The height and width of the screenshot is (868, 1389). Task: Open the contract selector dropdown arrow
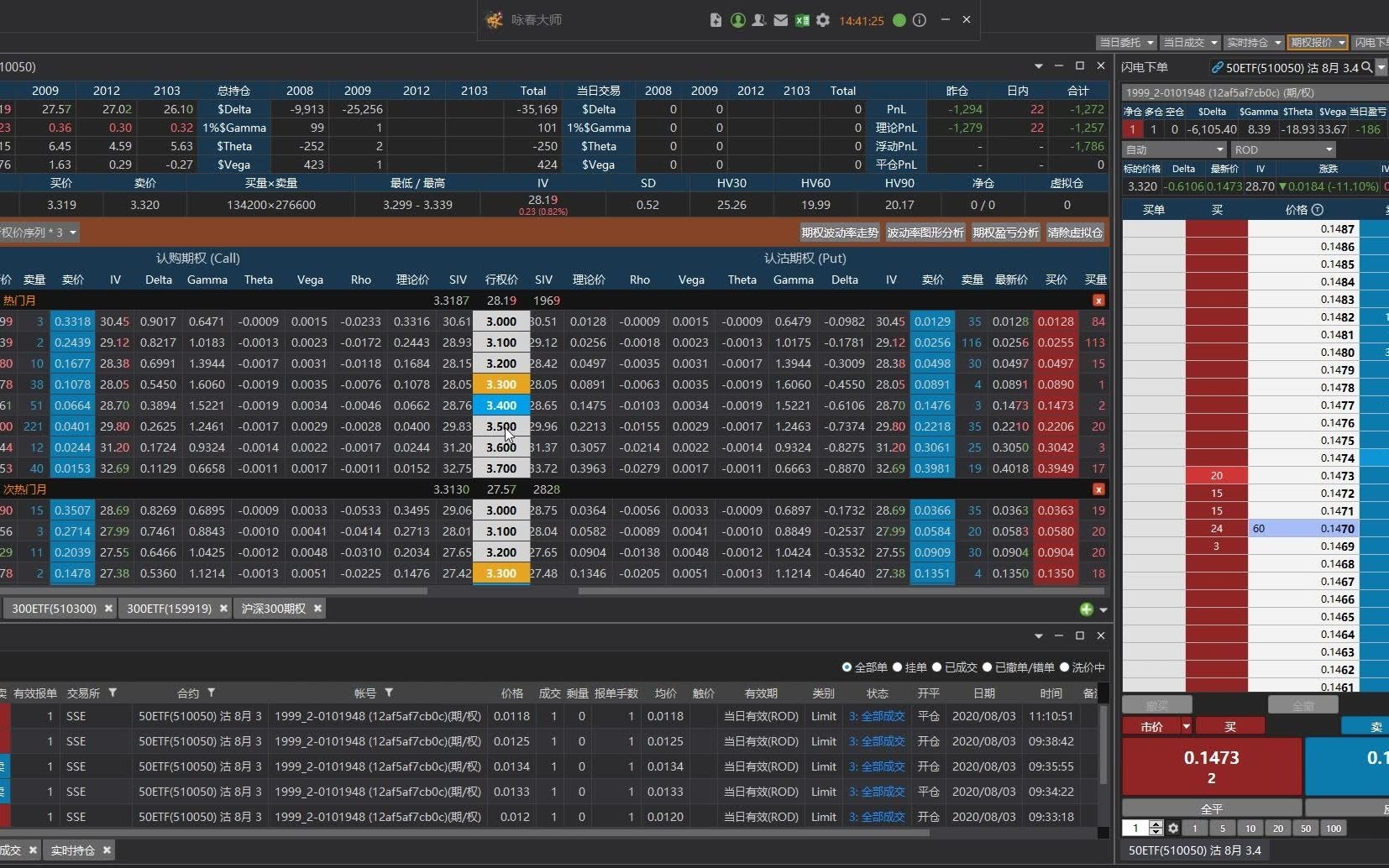click(x=1381, y=67)
